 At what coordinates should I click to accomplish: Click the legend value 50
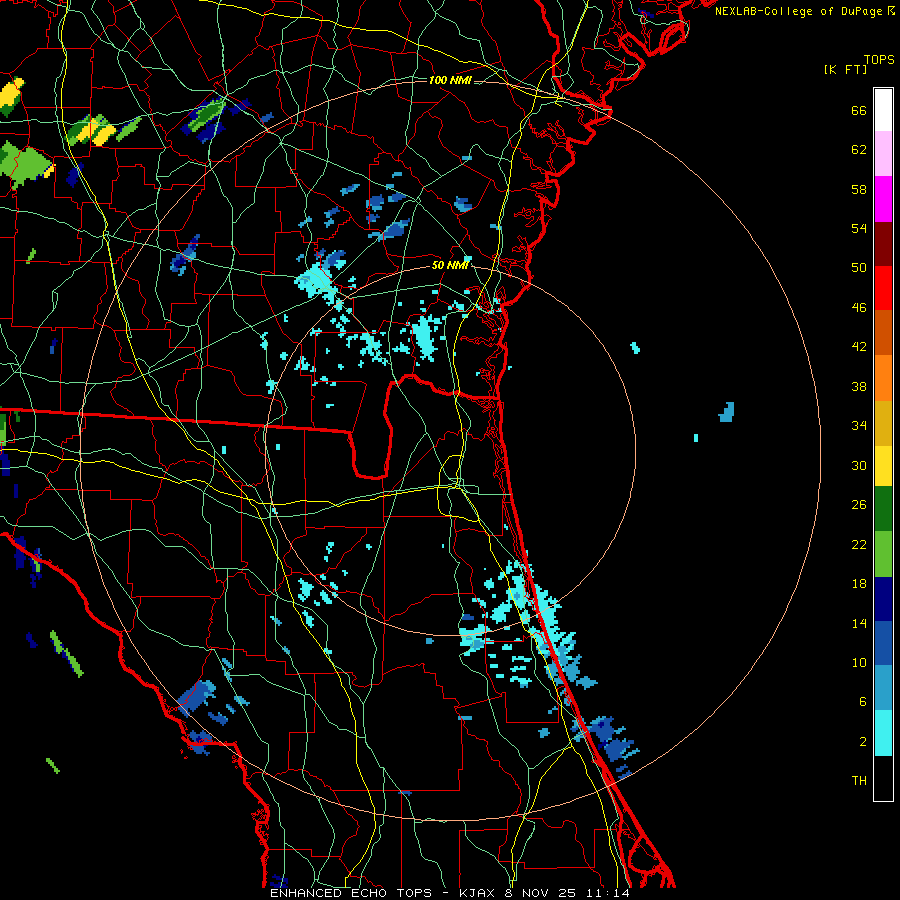(x=859, y=268)
